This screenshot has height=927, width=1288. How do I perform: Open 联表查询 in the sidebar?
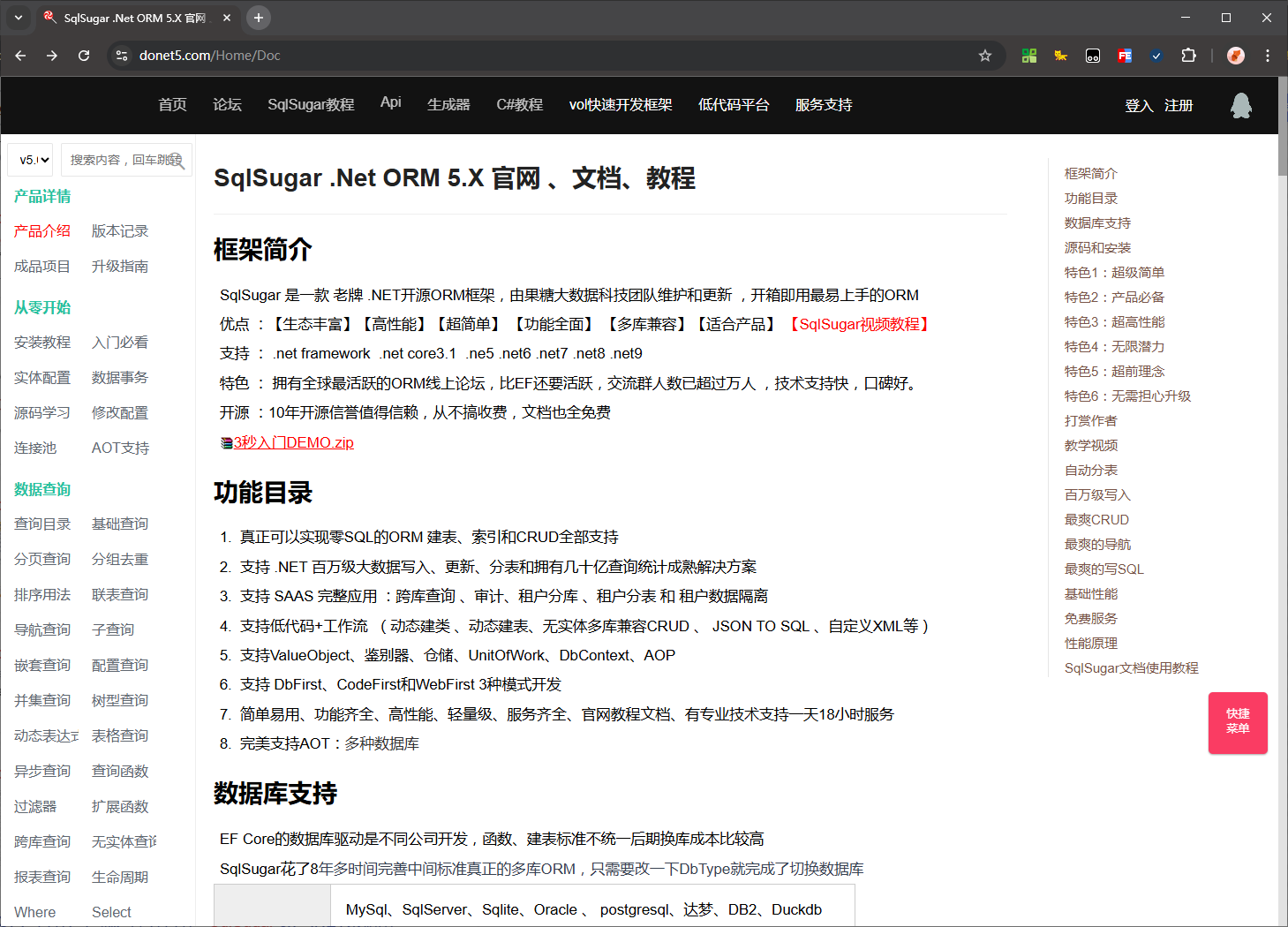[120, 595]
